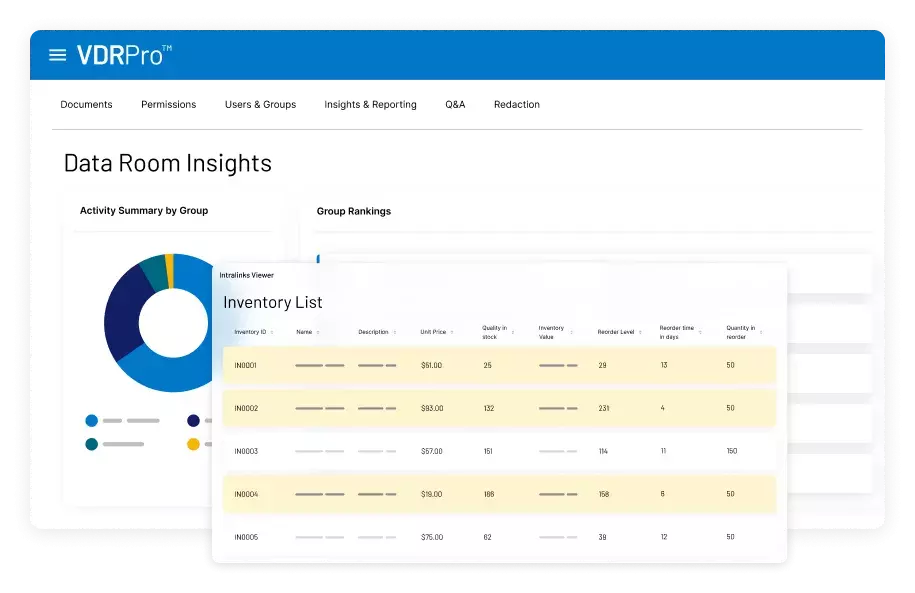
Task: Click the VDRPro logo
Action: 124,55
